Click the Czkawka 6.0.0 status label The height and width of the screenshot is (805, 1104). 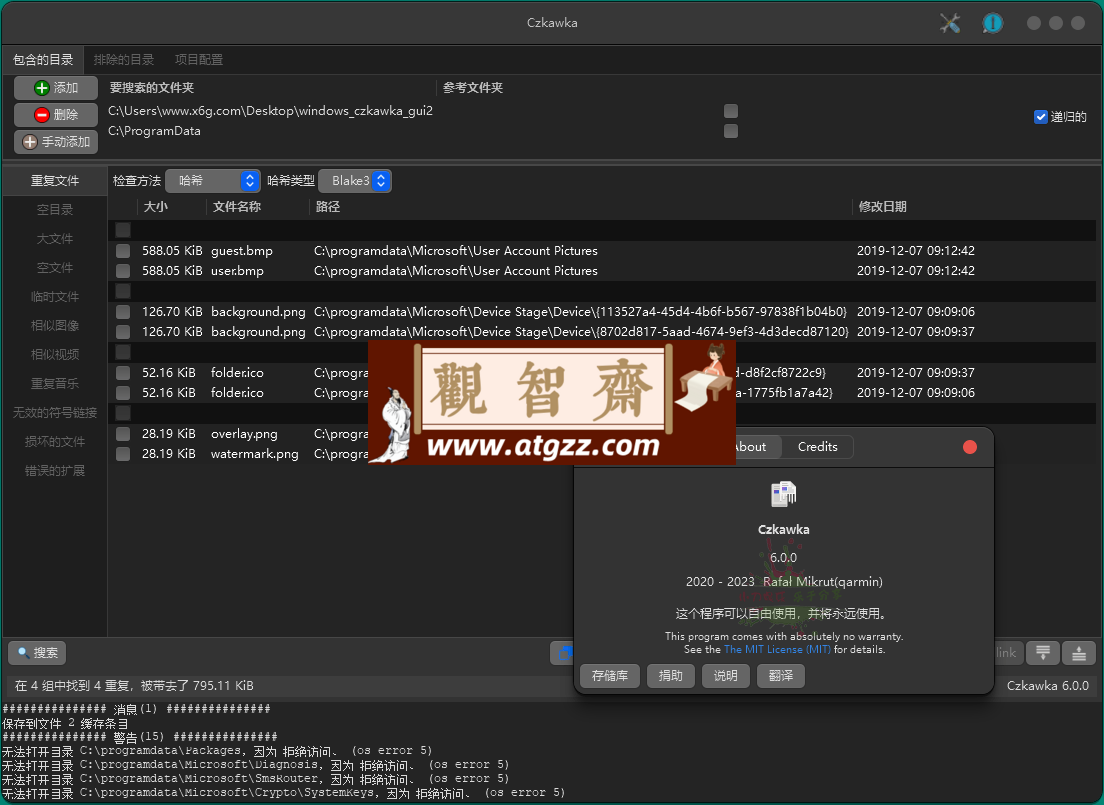pyautogui.click(x=1048, y=686)
